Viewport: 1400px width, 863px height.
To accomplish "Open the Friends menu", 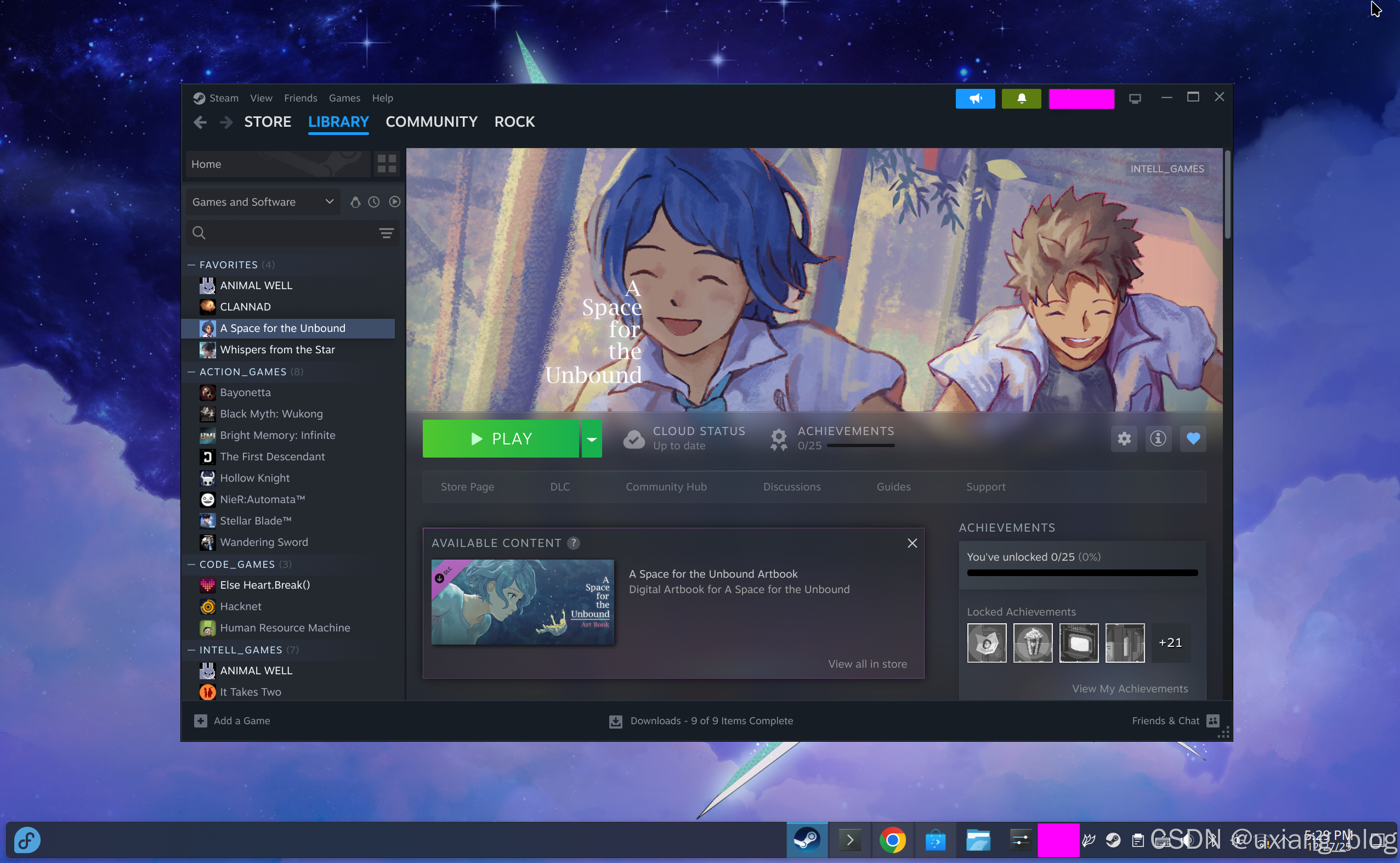I will (x=300, y=98).
